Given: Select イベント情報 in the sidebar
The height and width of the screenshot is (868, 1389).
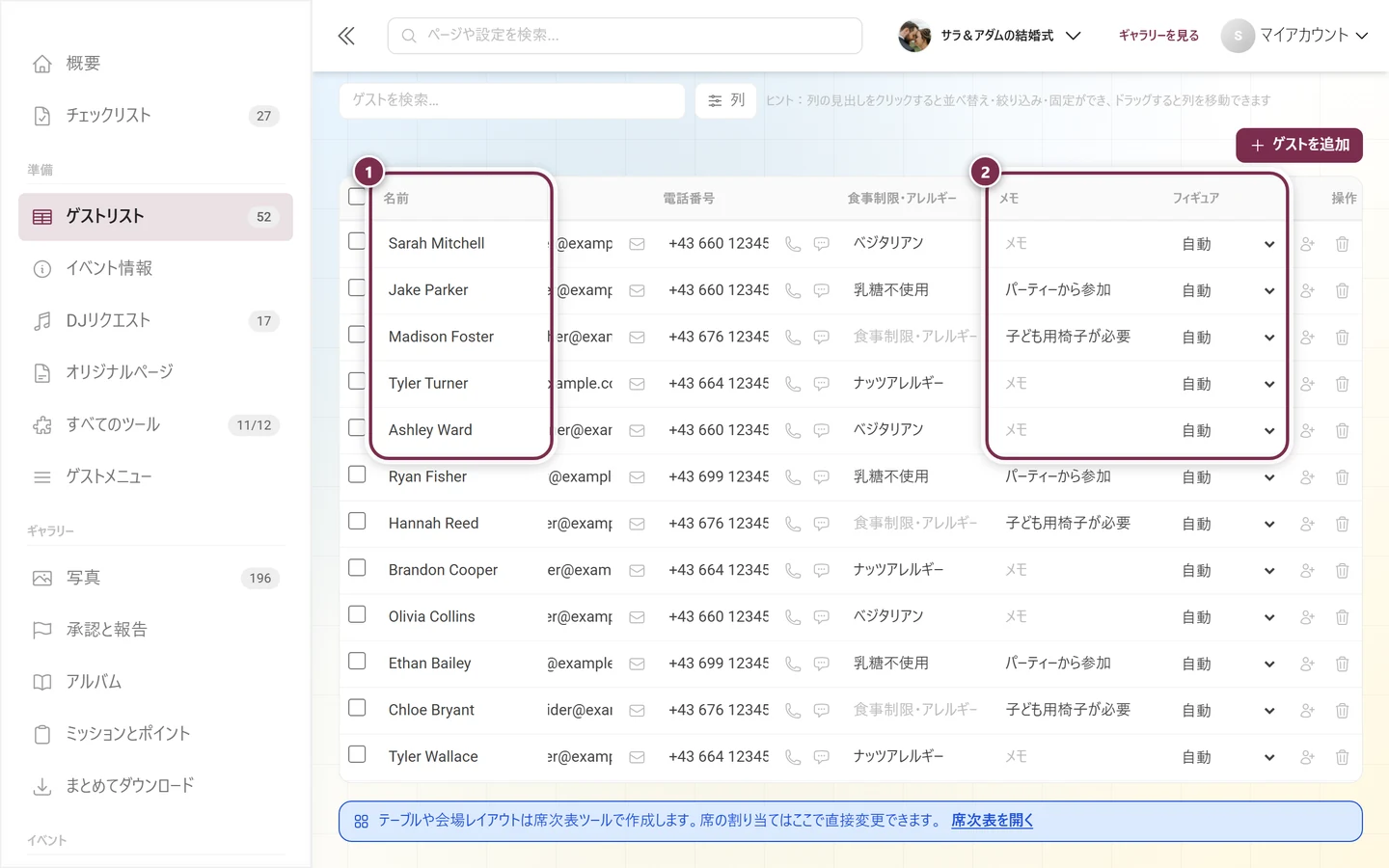Looking at the screenshot, I should [x=155, y=269].
